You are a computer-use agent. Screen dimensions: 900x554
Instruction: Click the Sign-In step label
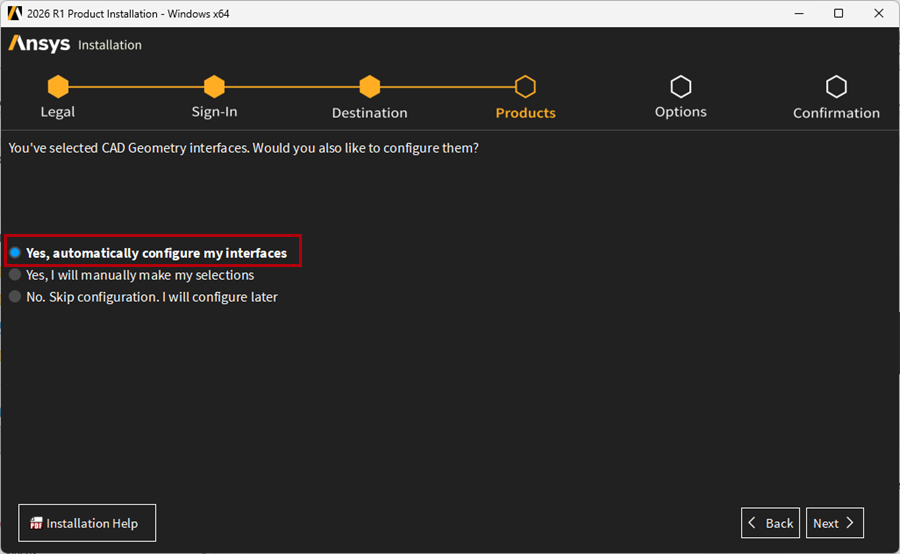214,112
